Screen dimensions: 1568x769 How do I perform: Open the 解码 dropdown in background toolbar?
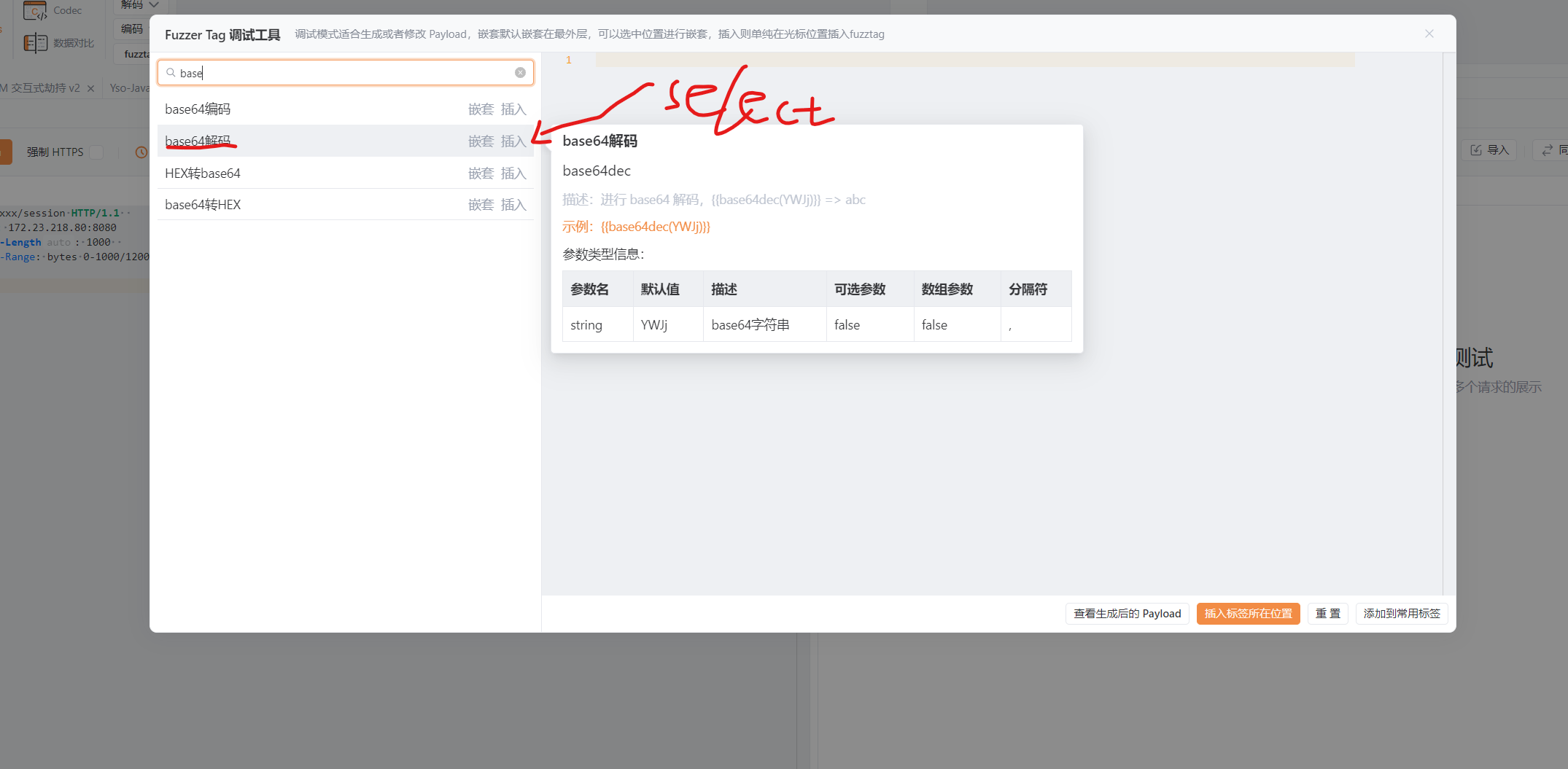[139, 5]
